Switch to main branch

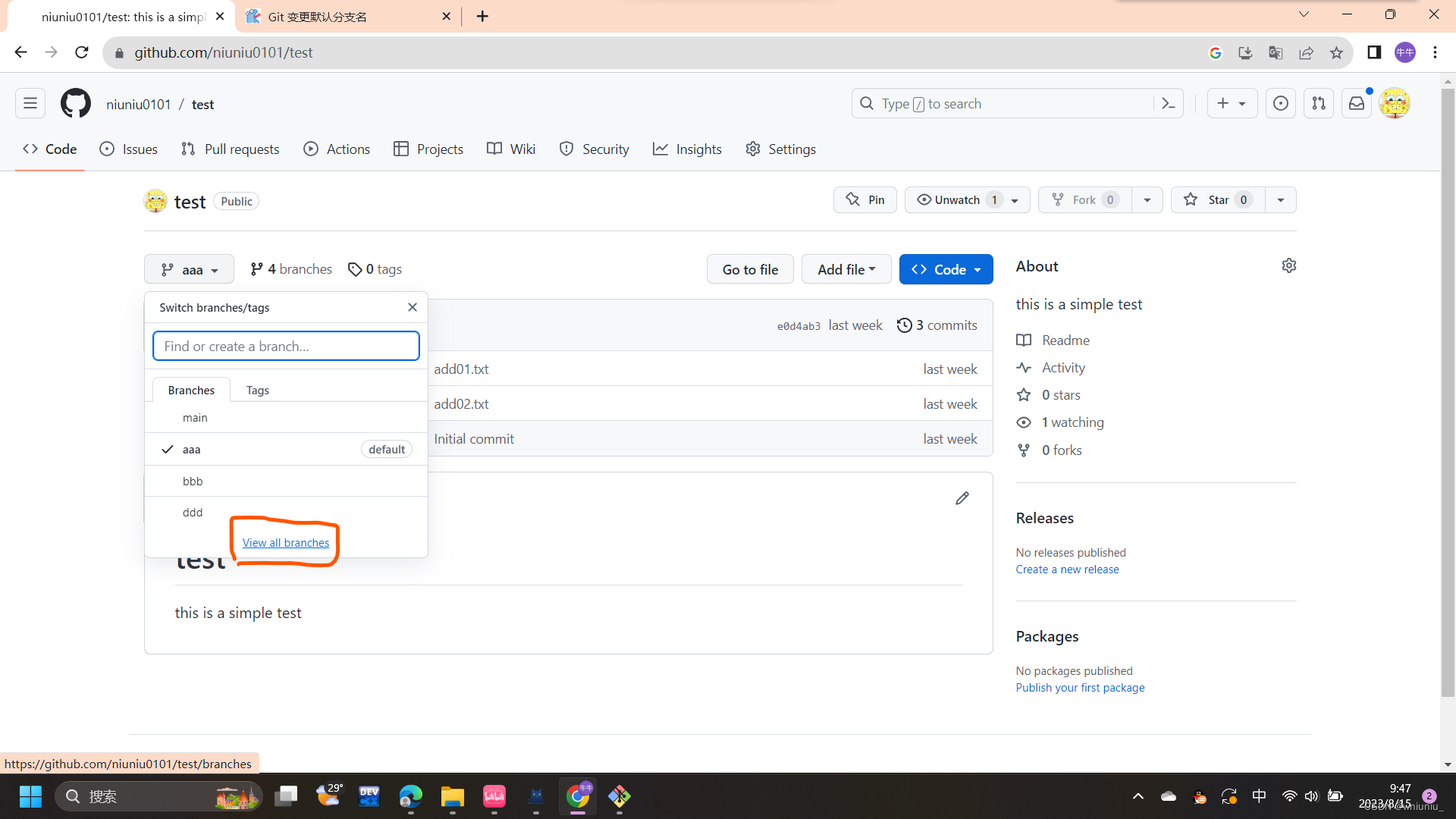pyautogui.click(x=286, y=418)
